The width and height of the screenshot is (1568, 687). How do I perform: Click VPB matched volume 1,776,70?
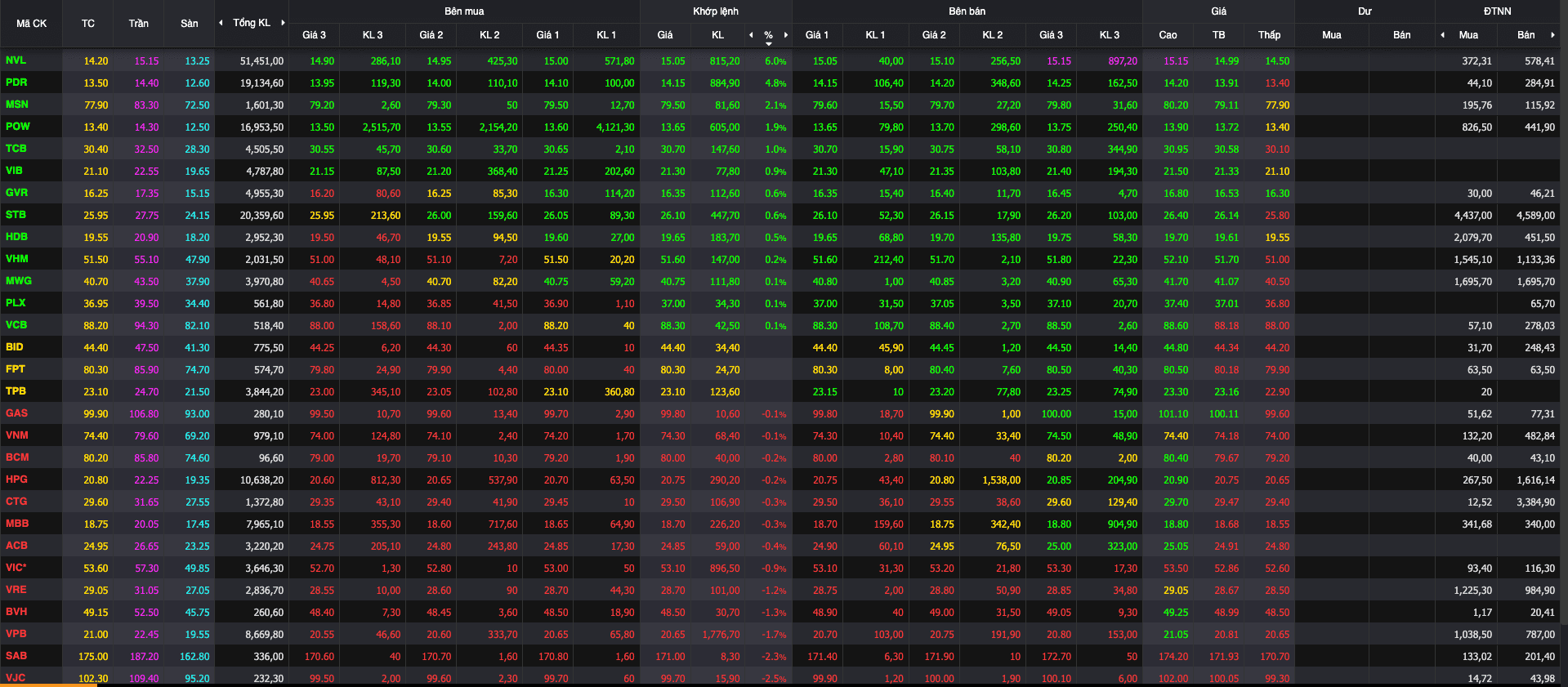click(x=721, y=635)
